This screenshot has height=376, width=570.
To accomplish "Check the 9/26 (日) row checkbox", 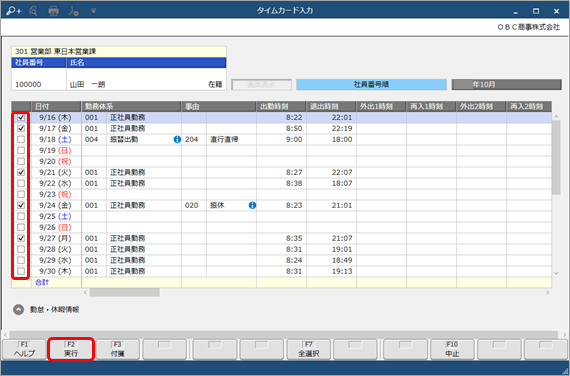I will tap(21, 227).
